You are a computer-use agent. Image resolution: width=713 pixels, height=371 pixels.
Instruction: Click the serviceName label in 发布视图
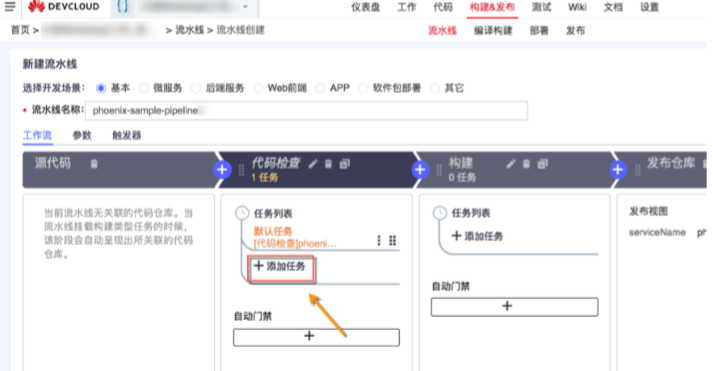pyautogui.click(x=657, y=232)
